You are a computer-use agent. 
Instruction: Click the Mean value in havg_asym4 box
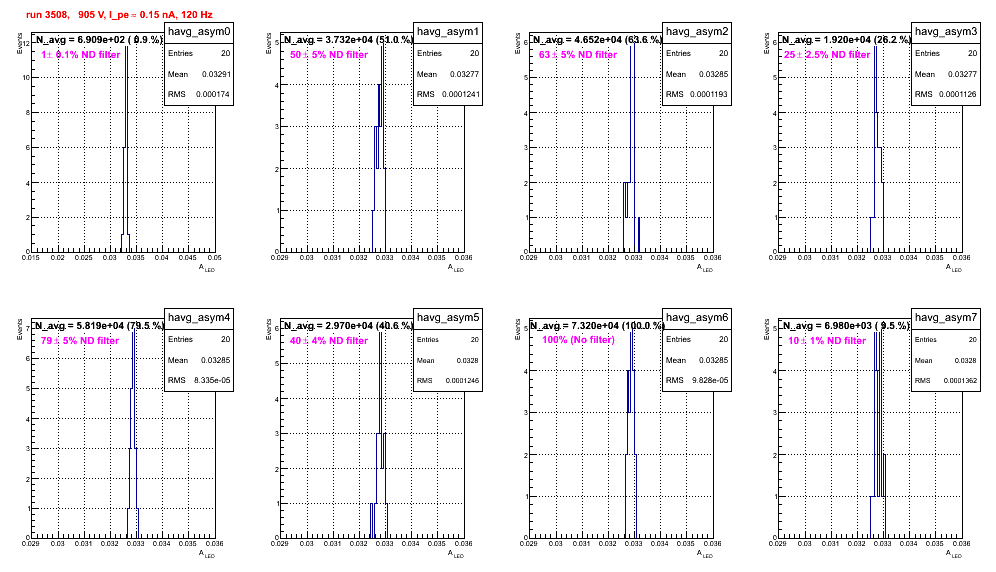[215, 360]
